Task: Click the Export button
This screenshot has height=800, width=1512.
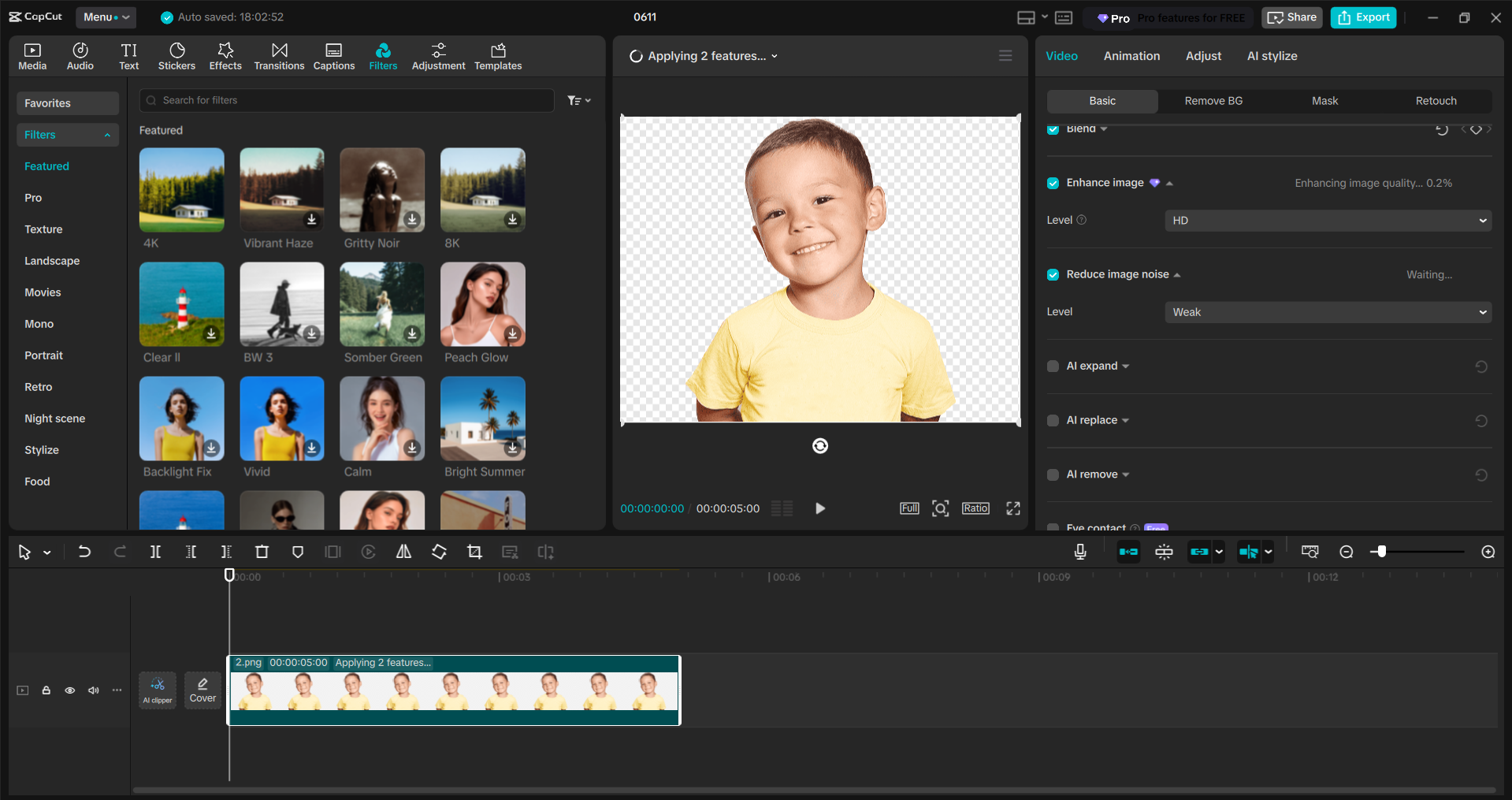Action: click(x=1362, y=17)
